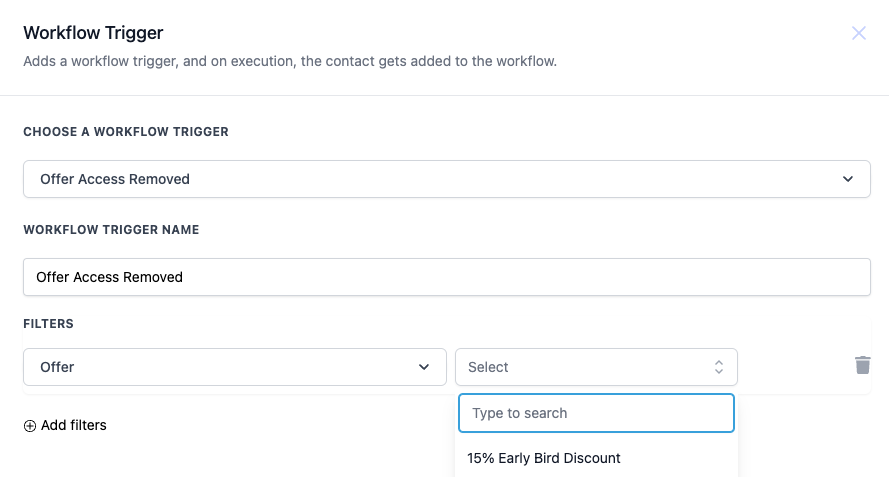Click the Workflow Trigger dialog title
The height and width of the screenshot is (477, 889).
pos(93,33)
